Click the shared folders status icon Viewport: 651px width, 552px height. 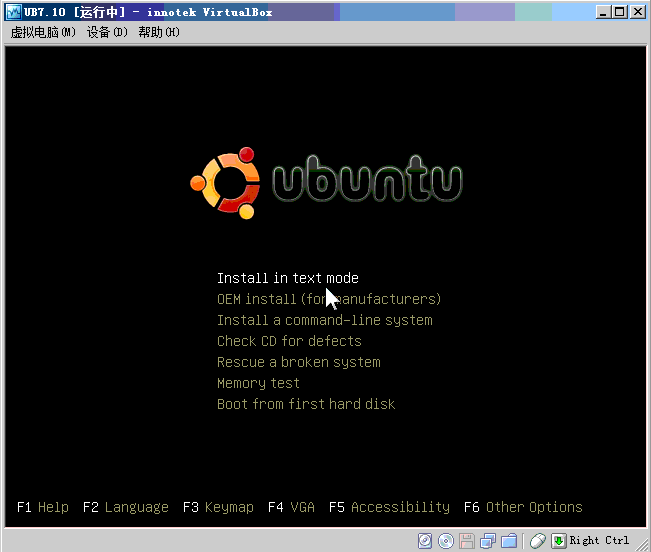point(509,541)
